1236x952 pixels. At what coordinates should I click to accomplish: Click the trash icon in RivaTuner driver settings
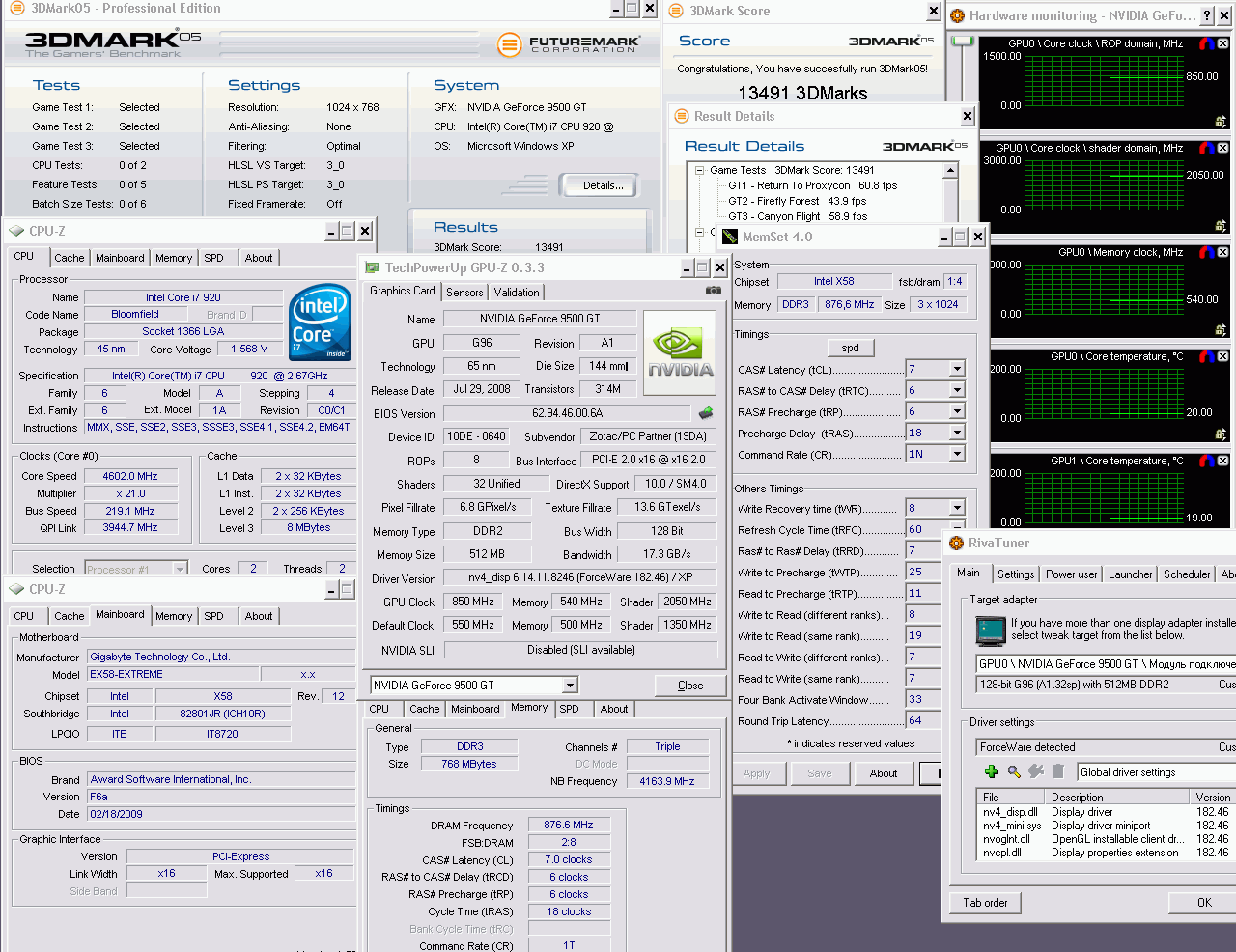point(1058,771)
